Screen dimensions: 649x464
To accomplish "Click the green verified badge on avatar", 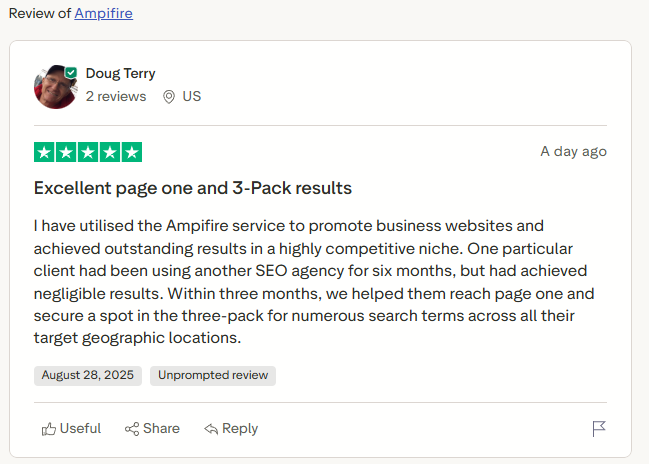I will click(x=71, y=73).
